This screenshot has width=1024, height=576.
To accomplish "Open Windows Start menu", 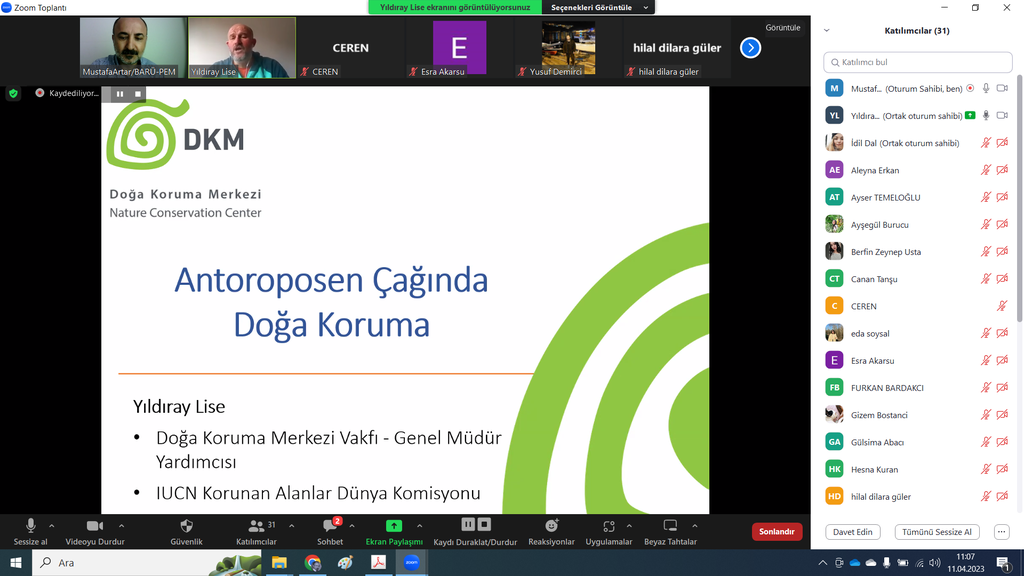I will 16,562.
